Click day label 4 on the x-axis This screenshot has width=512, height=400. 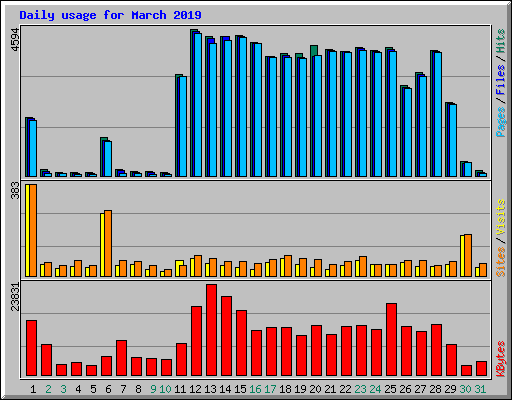tap(78, 389)
